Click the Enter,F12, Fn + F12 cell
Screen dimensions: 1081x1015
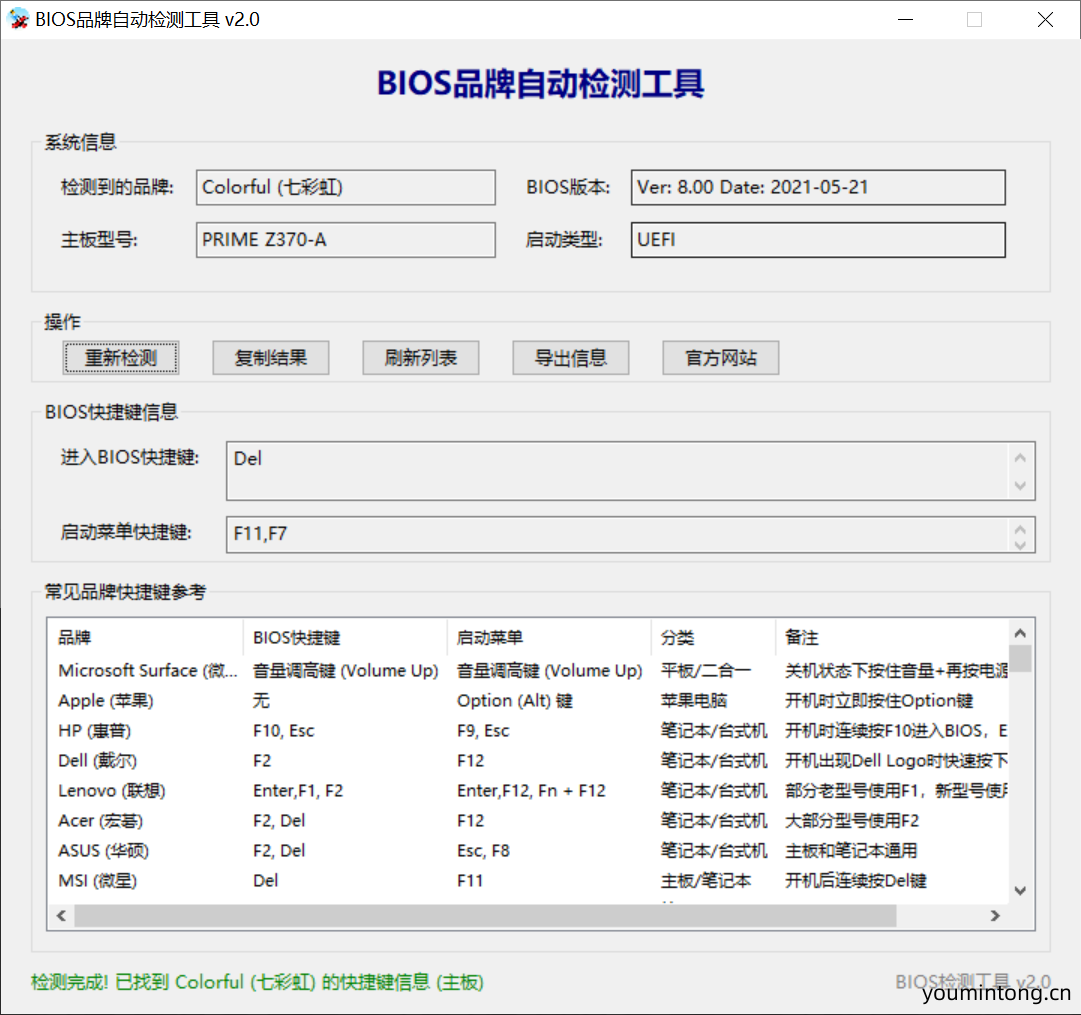[x=531, y=791]
